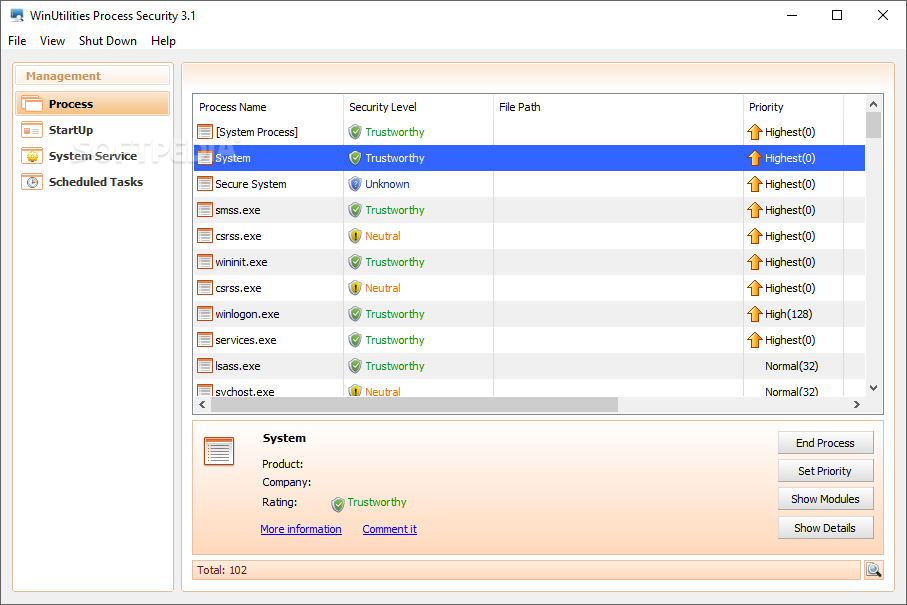Click the lsass.exe process icon
The image size is (907, 605).
(x=205, y=366)
